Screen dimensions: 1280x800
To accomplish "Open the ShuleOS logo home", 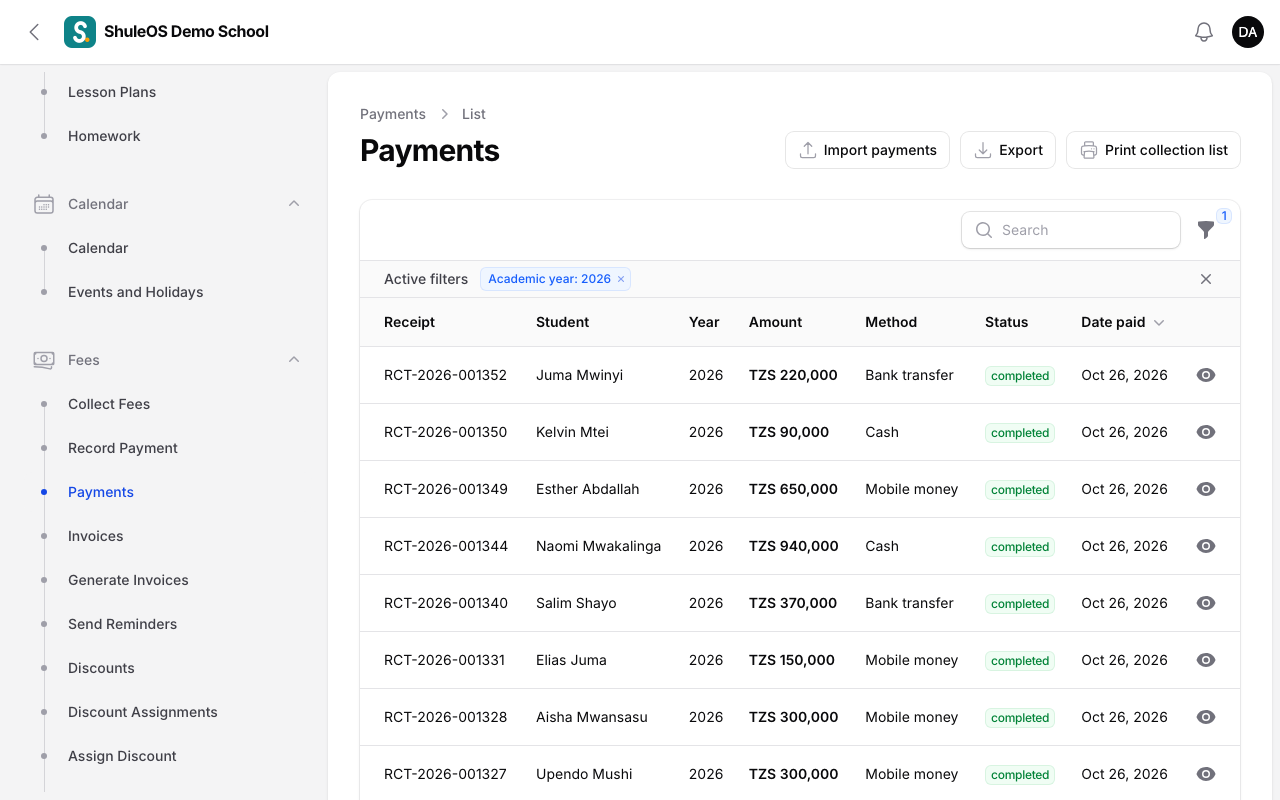I will (80, 32).
